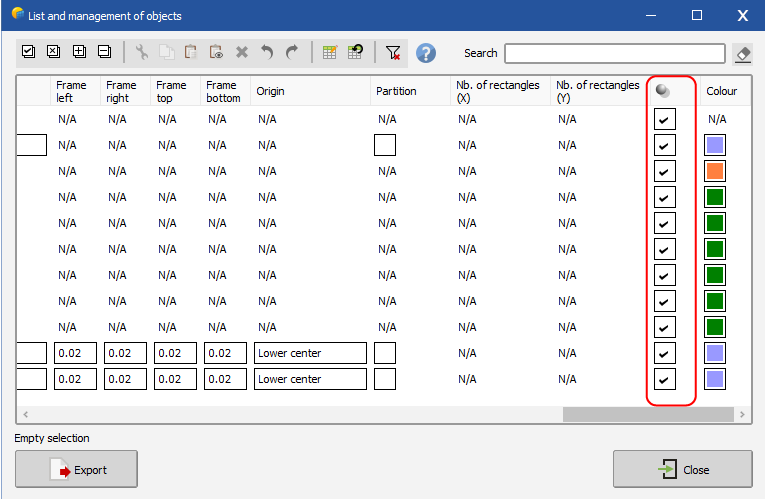Viewport: 765px width, 499px height.
Task: Click Frame right 0.02 field in bottom row
Action: tap(125, 379)
